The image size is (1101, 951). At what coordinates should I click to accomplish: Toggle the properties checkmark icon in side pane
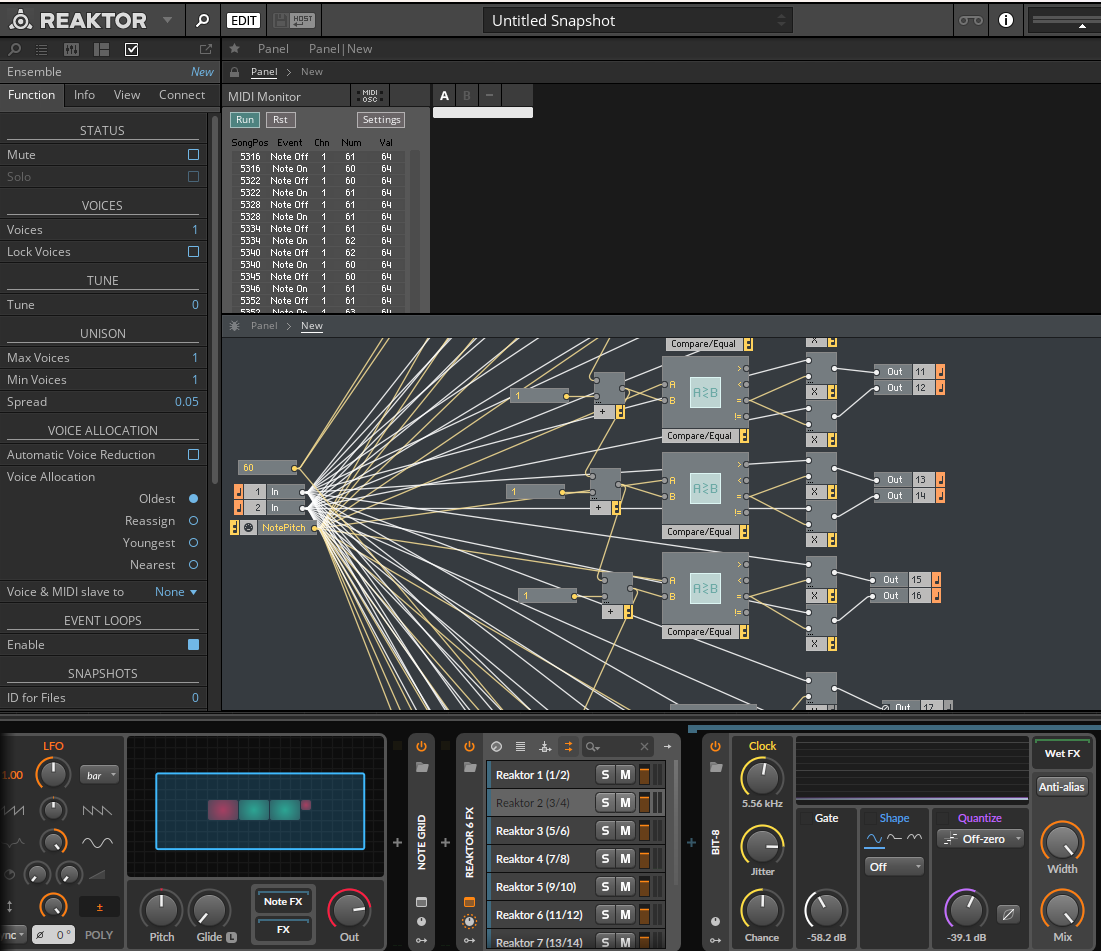pyautogui.click(x=131, y=49)
